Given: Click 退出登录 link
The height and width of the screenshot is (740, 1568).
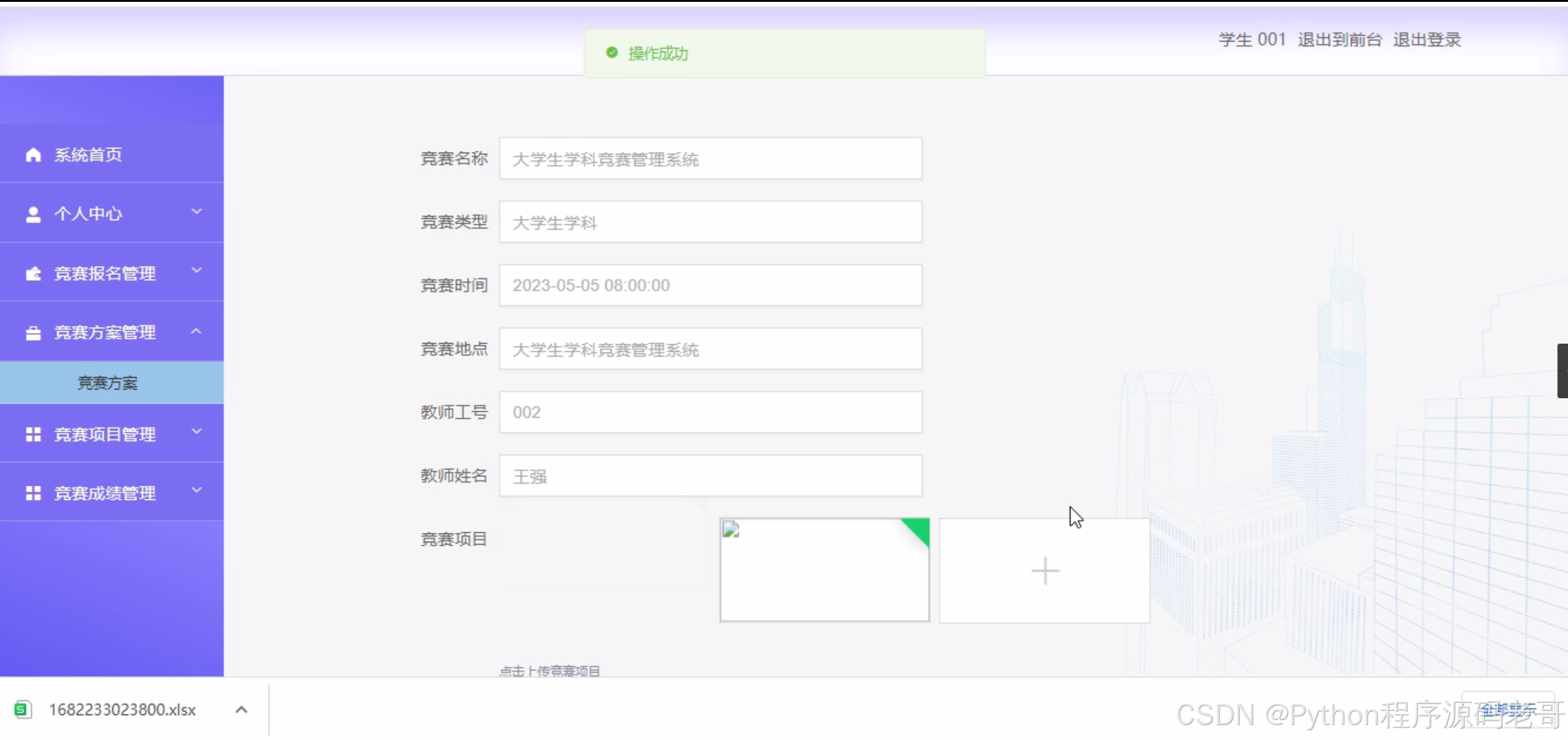Looking at the screenshot, I should coord(1427,40).
